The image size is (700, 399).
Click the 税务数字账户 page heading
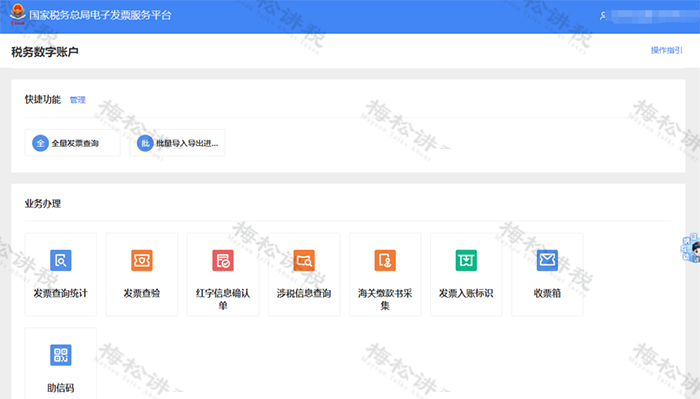tap(45, 52)
